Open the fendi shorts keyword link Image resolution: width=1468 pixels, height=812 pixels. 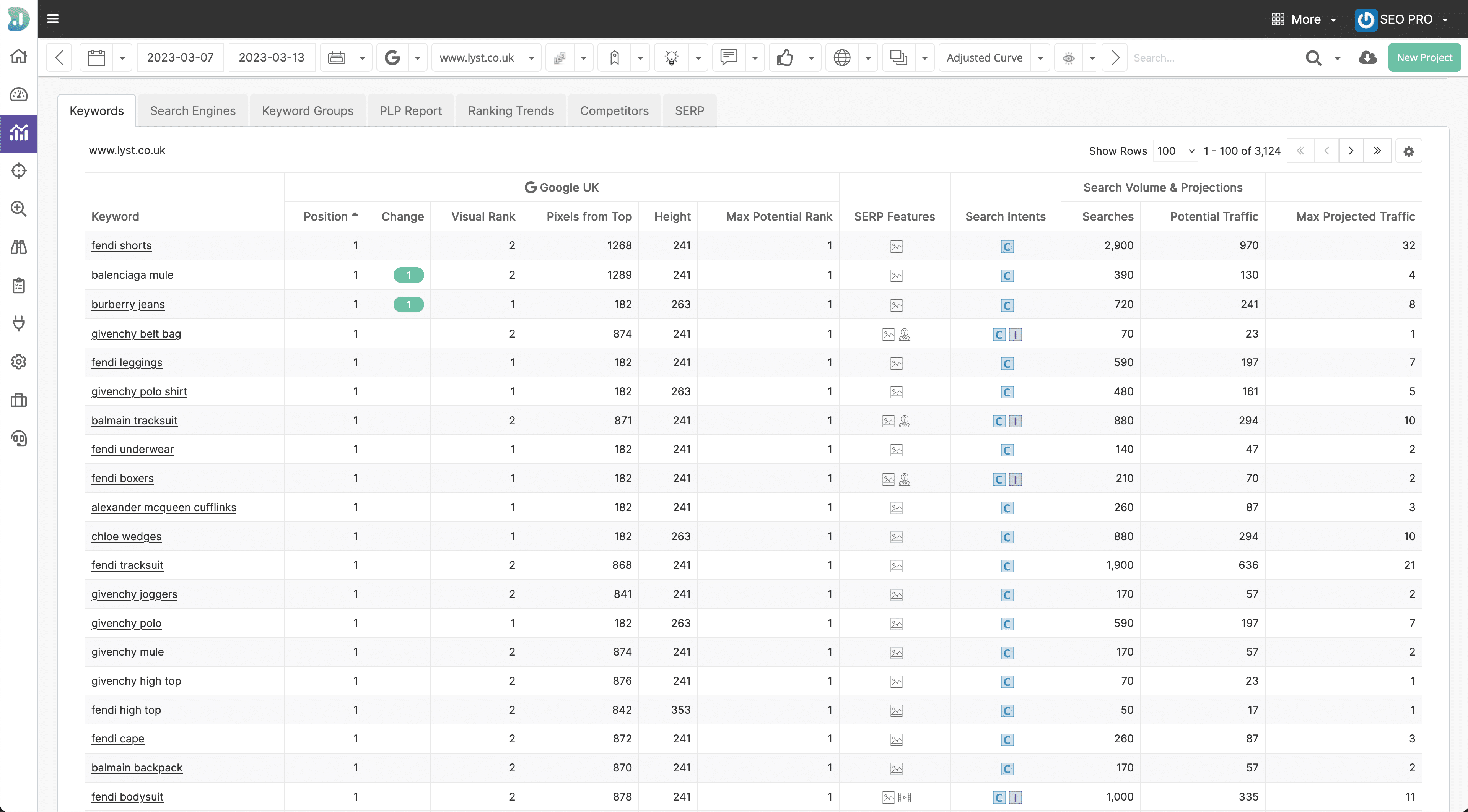(x=121, y=245)
